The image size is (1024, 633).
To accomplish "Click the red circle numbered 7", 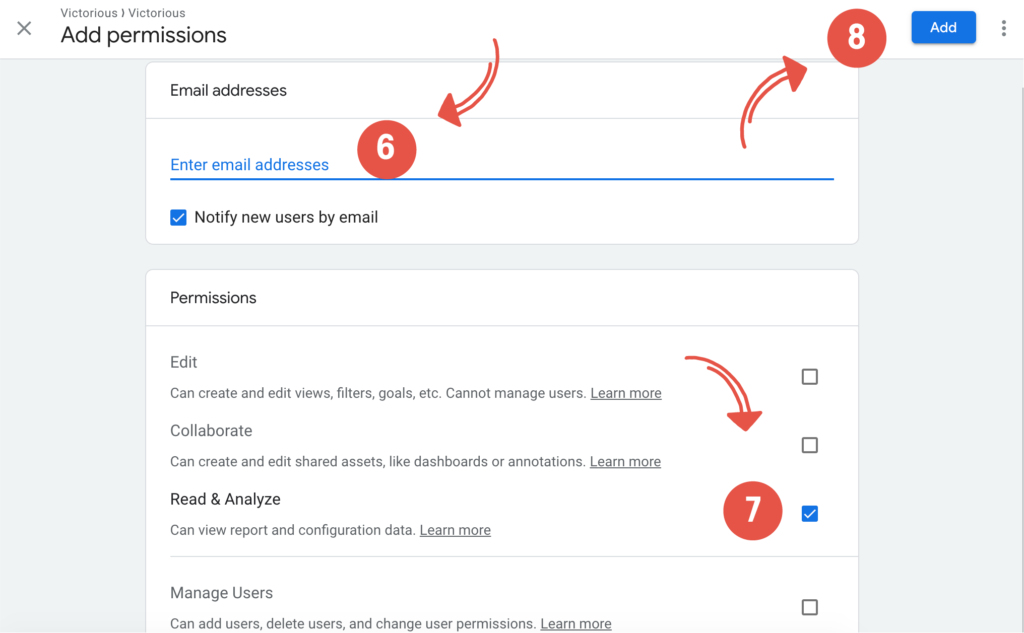I will tap(752, 511).
